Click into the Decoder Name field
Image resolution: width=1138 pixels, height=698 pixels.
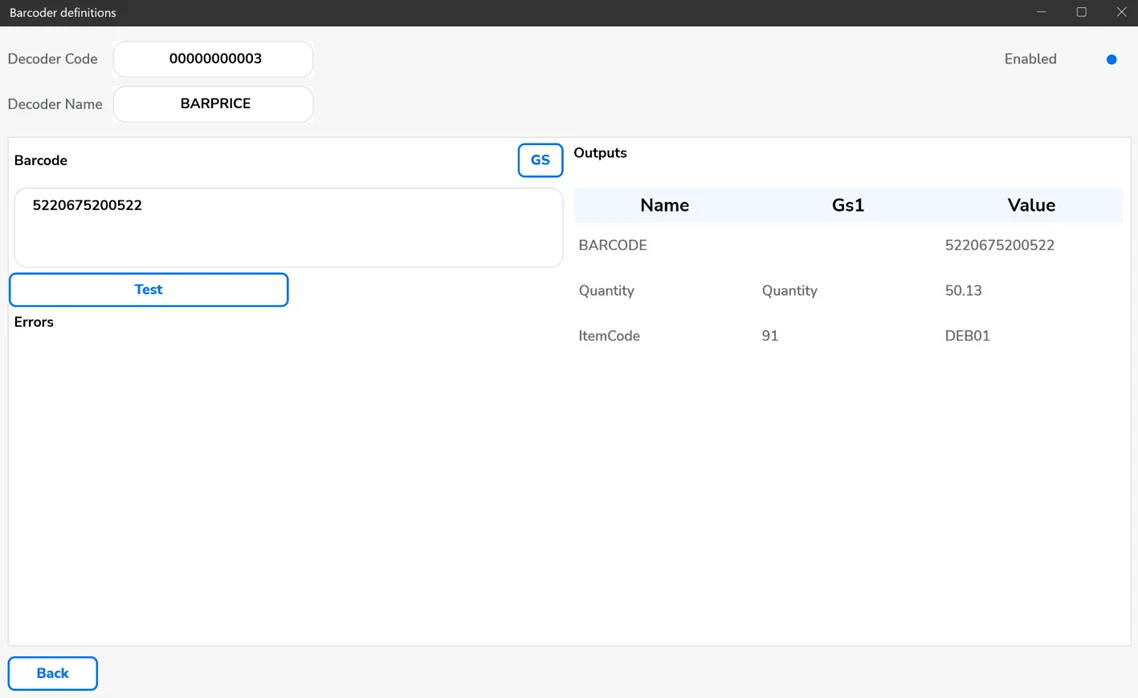(214, 104)
